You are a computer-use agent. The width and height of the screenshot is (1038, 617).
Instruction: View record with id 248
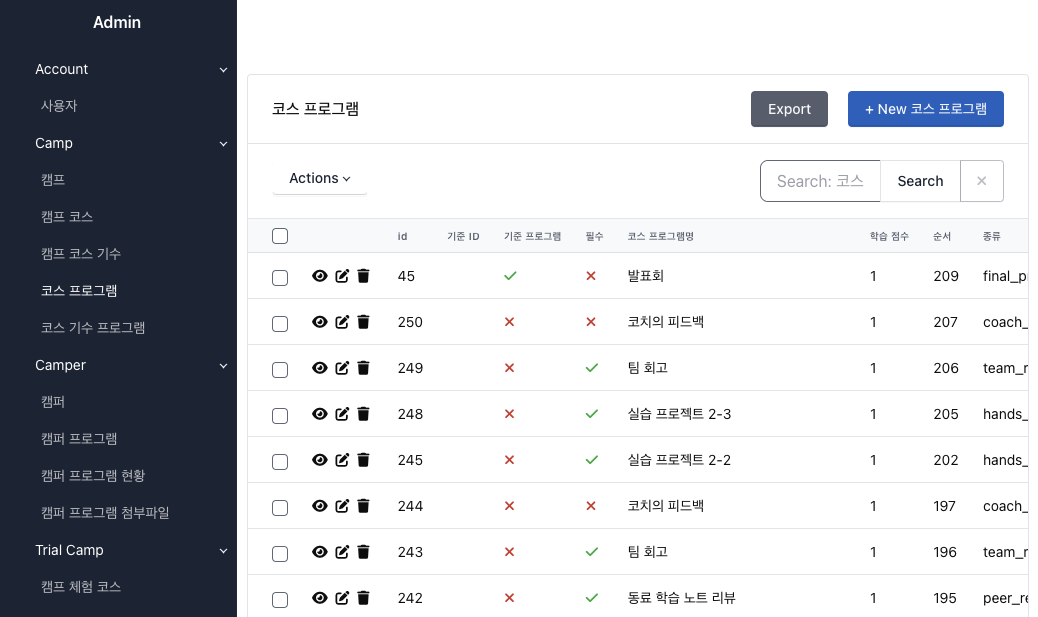[x=320, y=414]
